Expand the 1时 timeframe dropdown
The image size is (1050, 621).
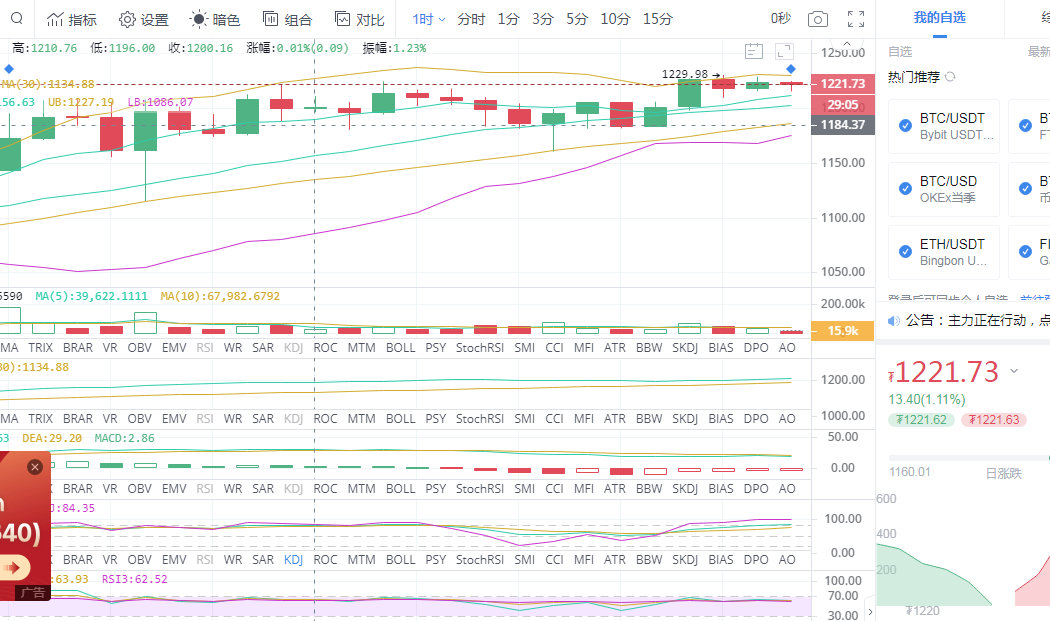pyautogui.click(x=428, y=20)
